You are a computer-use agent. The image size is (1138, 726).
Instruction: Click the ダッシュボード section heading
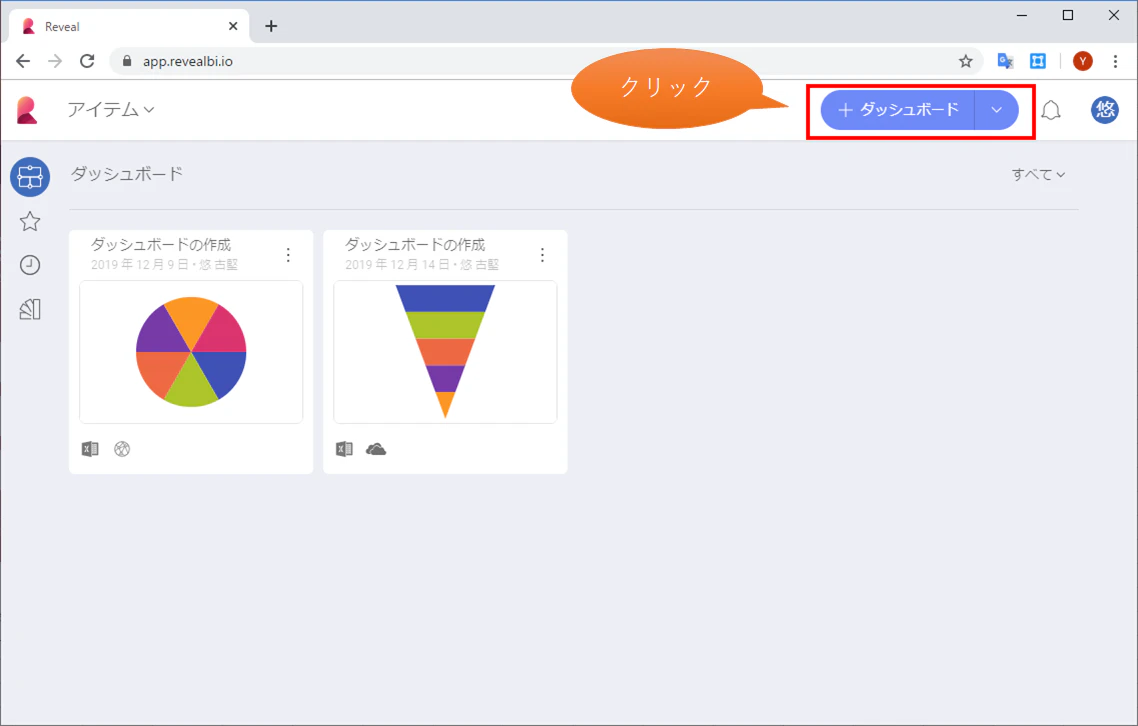(x=126, y=174)
